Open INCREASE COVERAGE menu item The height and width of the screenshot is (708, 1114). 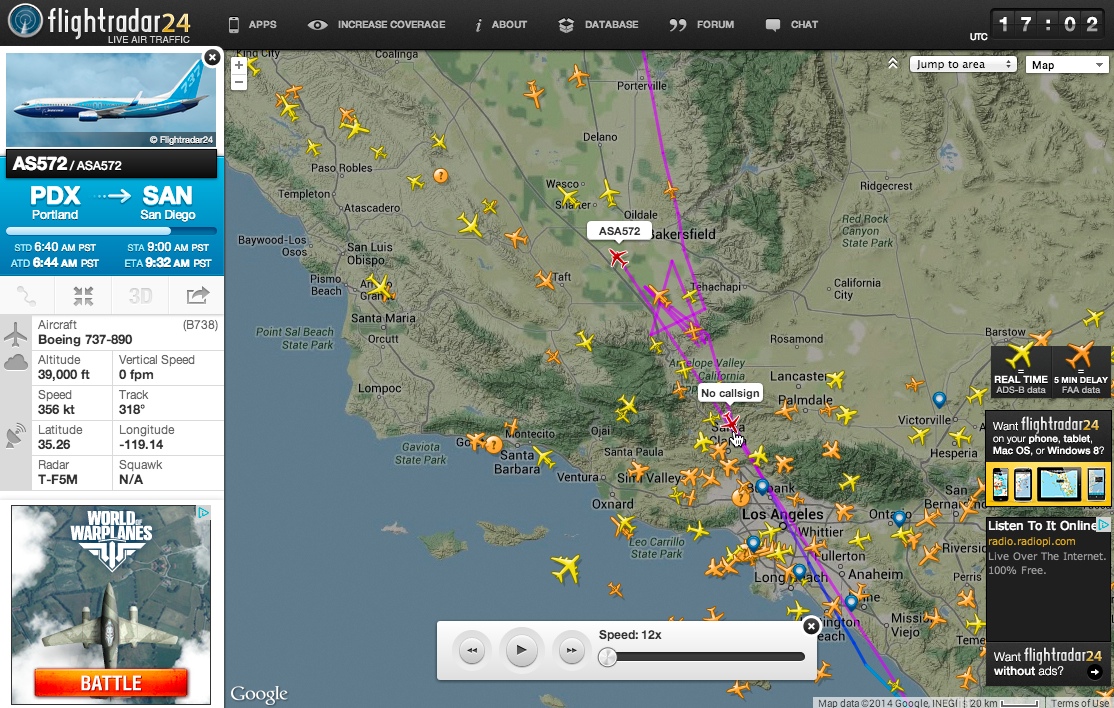[x=377, y=25]
